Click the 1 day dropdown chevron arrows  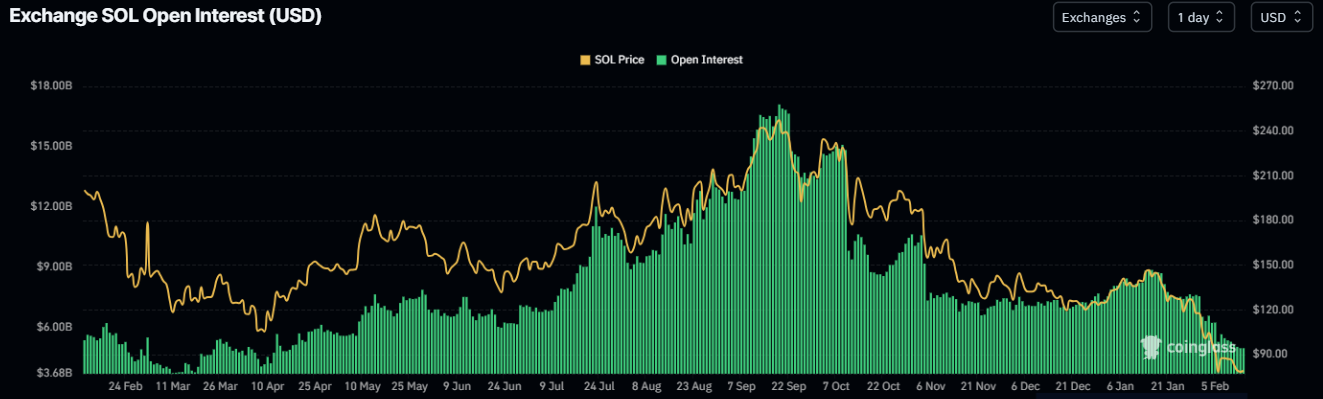coord(1219,17)
